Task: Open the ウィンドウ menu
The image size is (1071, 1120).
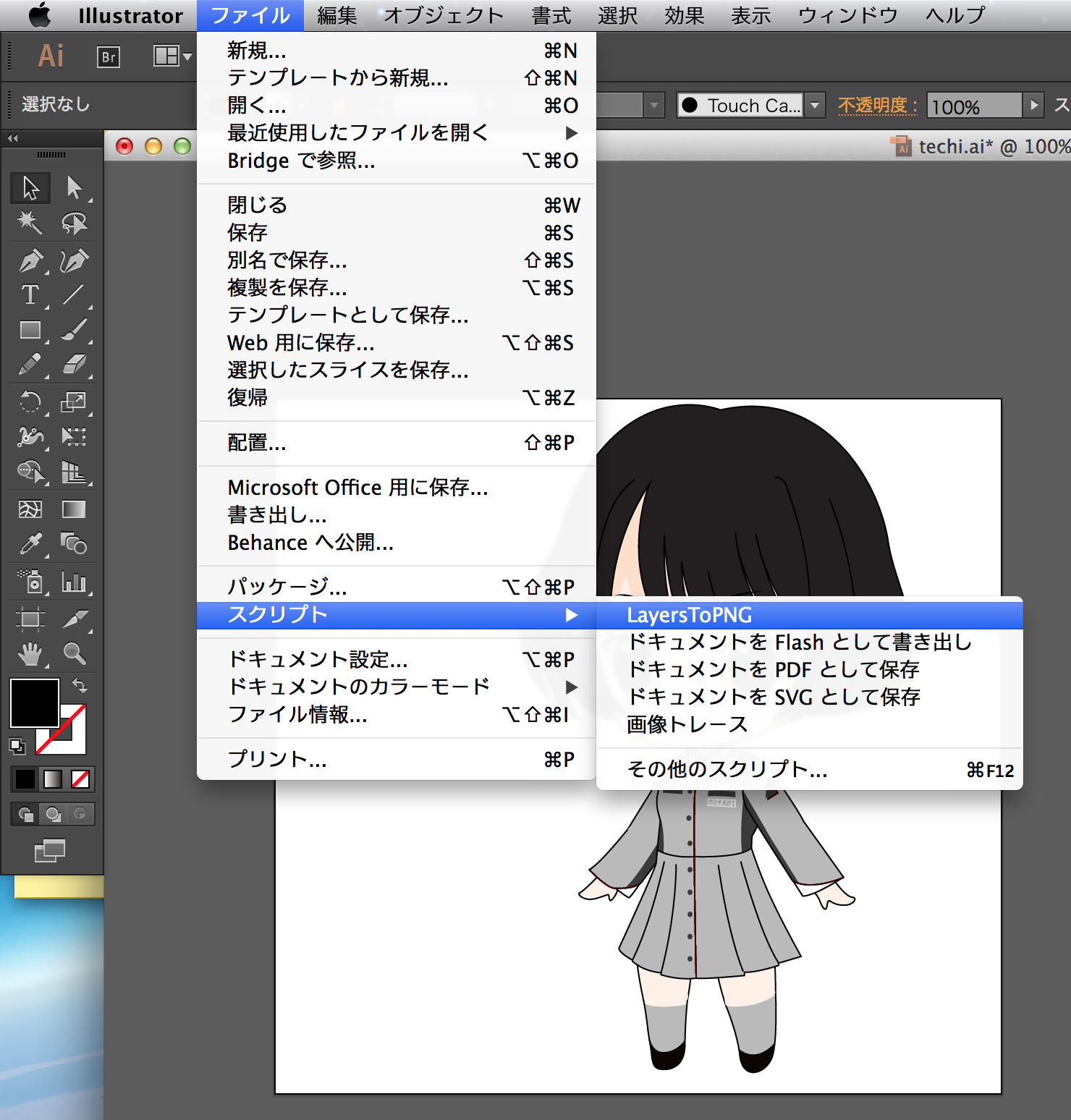Action: [848, 15]
